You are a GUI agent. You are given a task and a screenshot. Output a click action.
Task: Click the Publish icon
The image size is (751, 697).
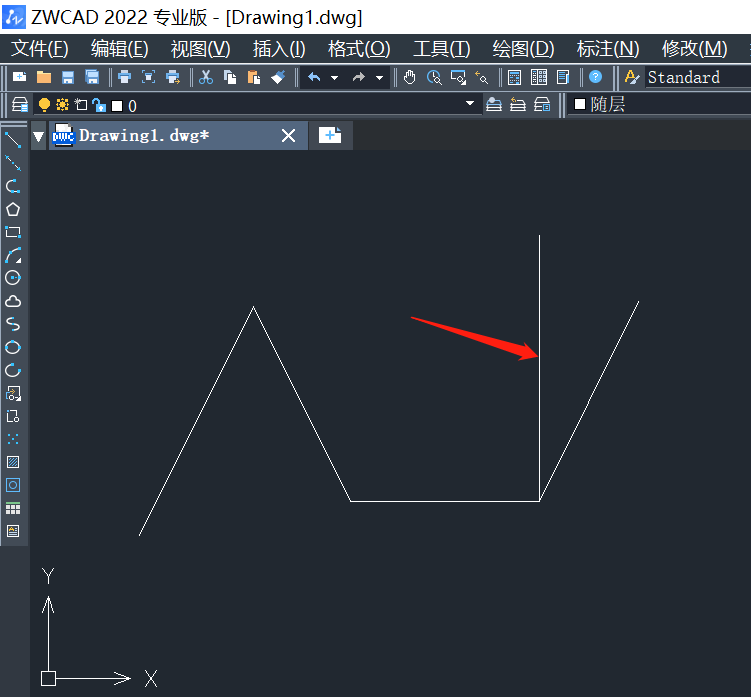(173, 77)
